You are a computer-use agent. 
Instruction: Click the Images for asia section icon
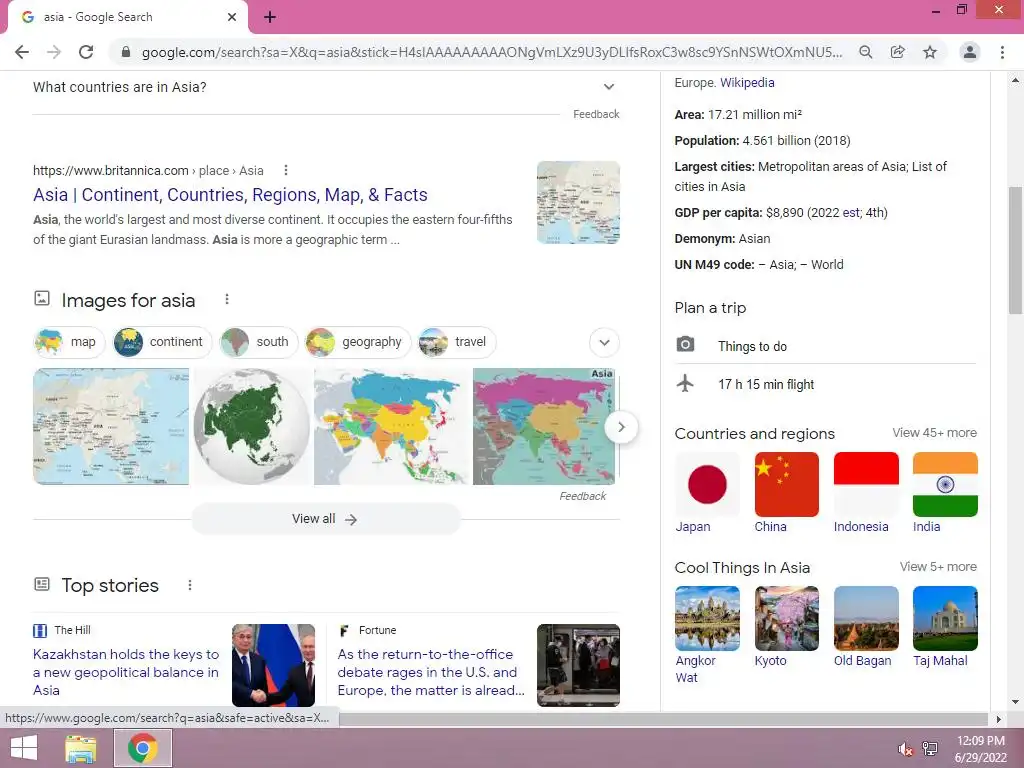pos(42,298)
